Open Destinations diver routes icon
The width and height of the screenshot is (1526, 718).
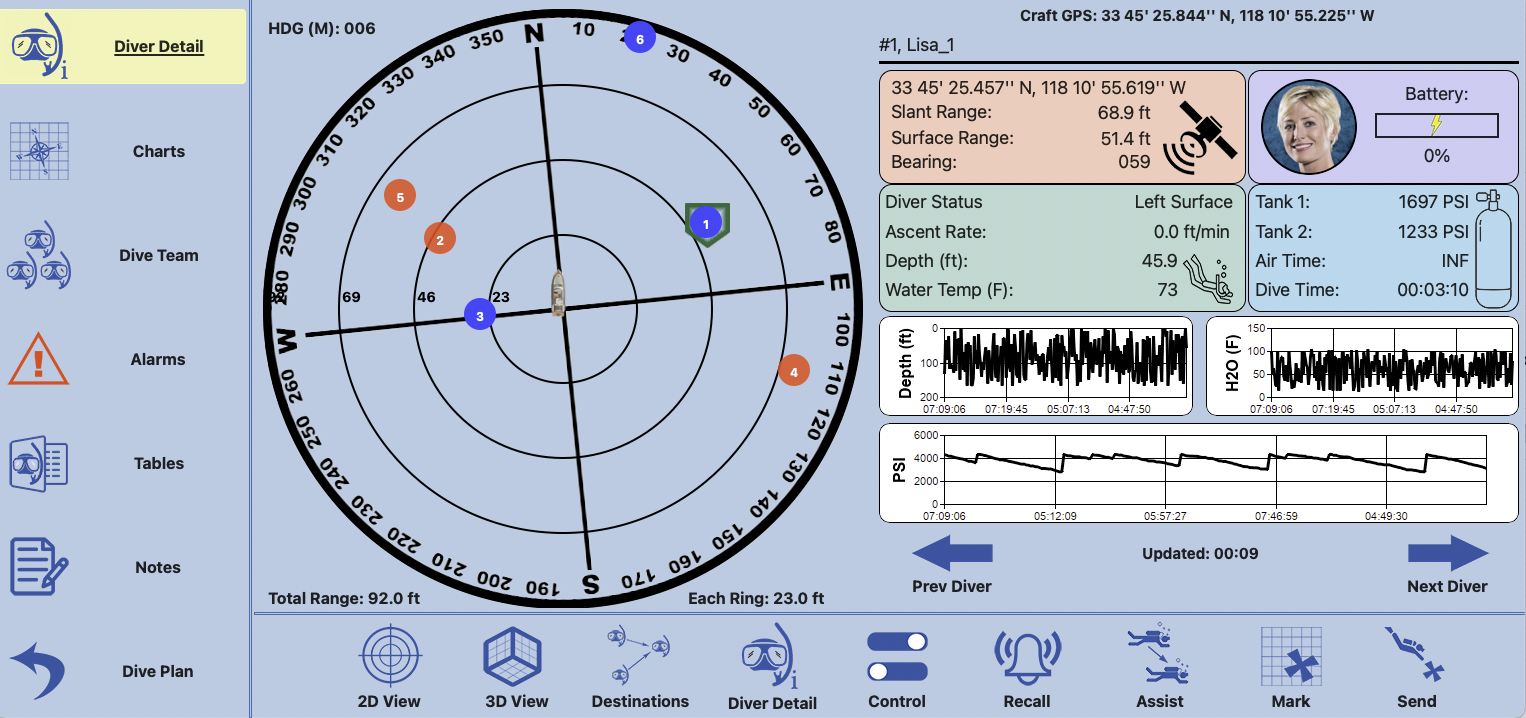coord(640,657)
